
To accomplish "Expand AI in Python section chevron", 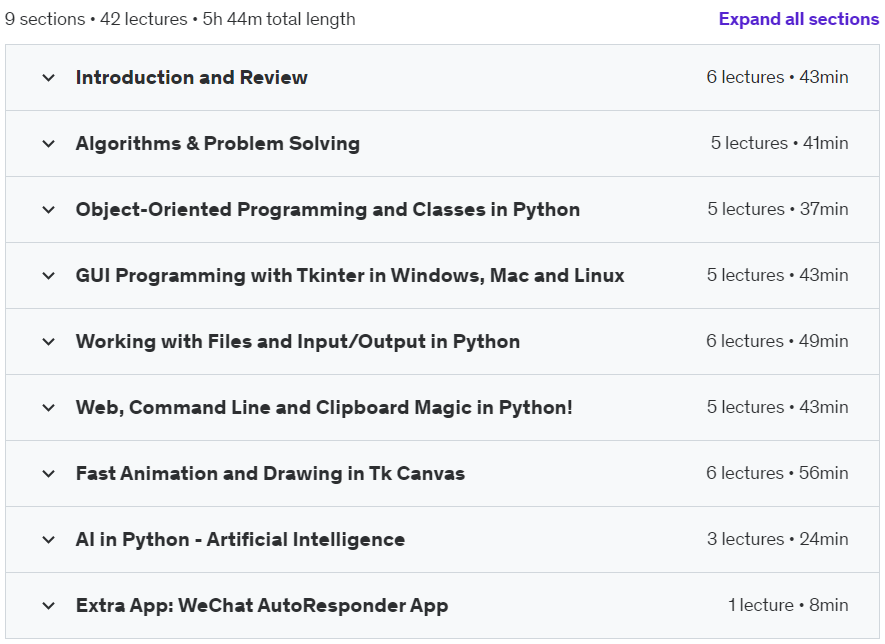I will click(49, 540).
